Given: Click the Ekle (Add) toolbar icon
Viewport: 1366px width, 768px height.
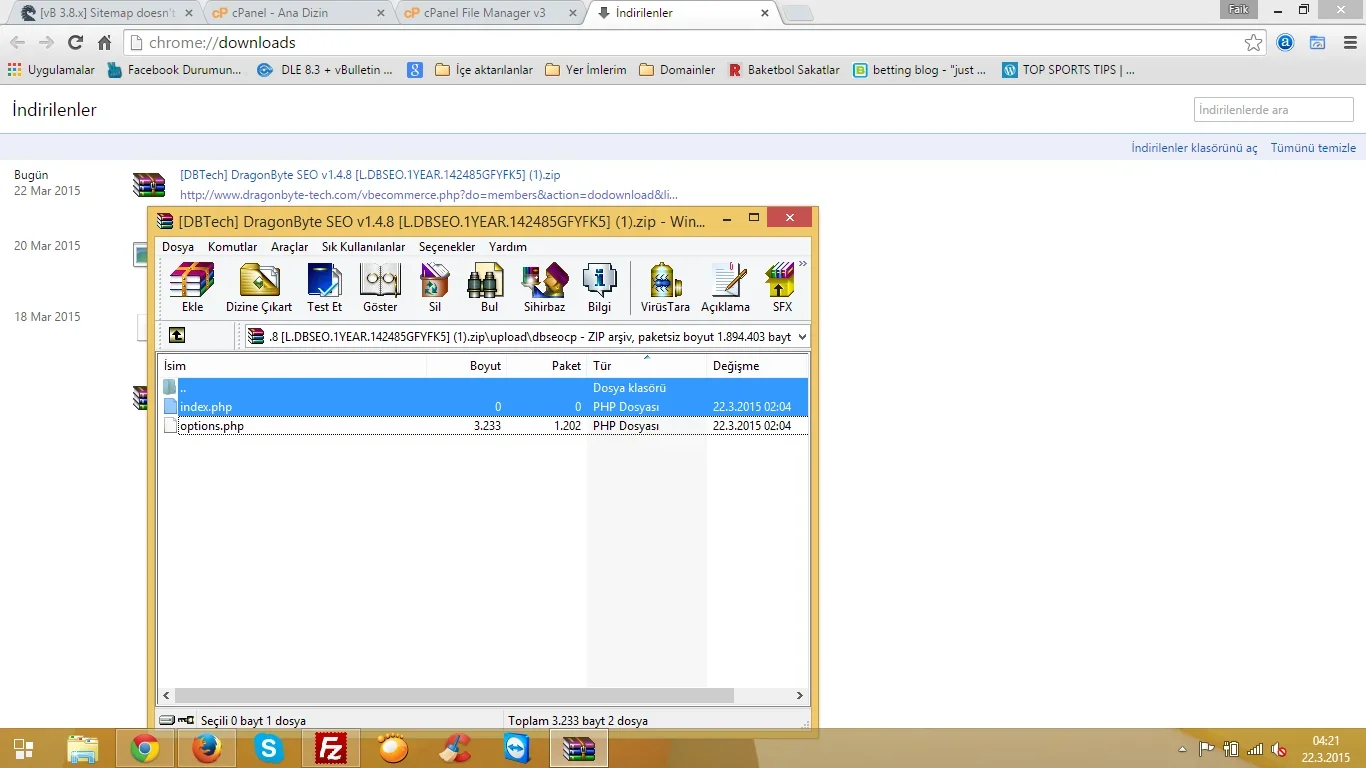Looking at the screenshot, I should click(192, 288).
